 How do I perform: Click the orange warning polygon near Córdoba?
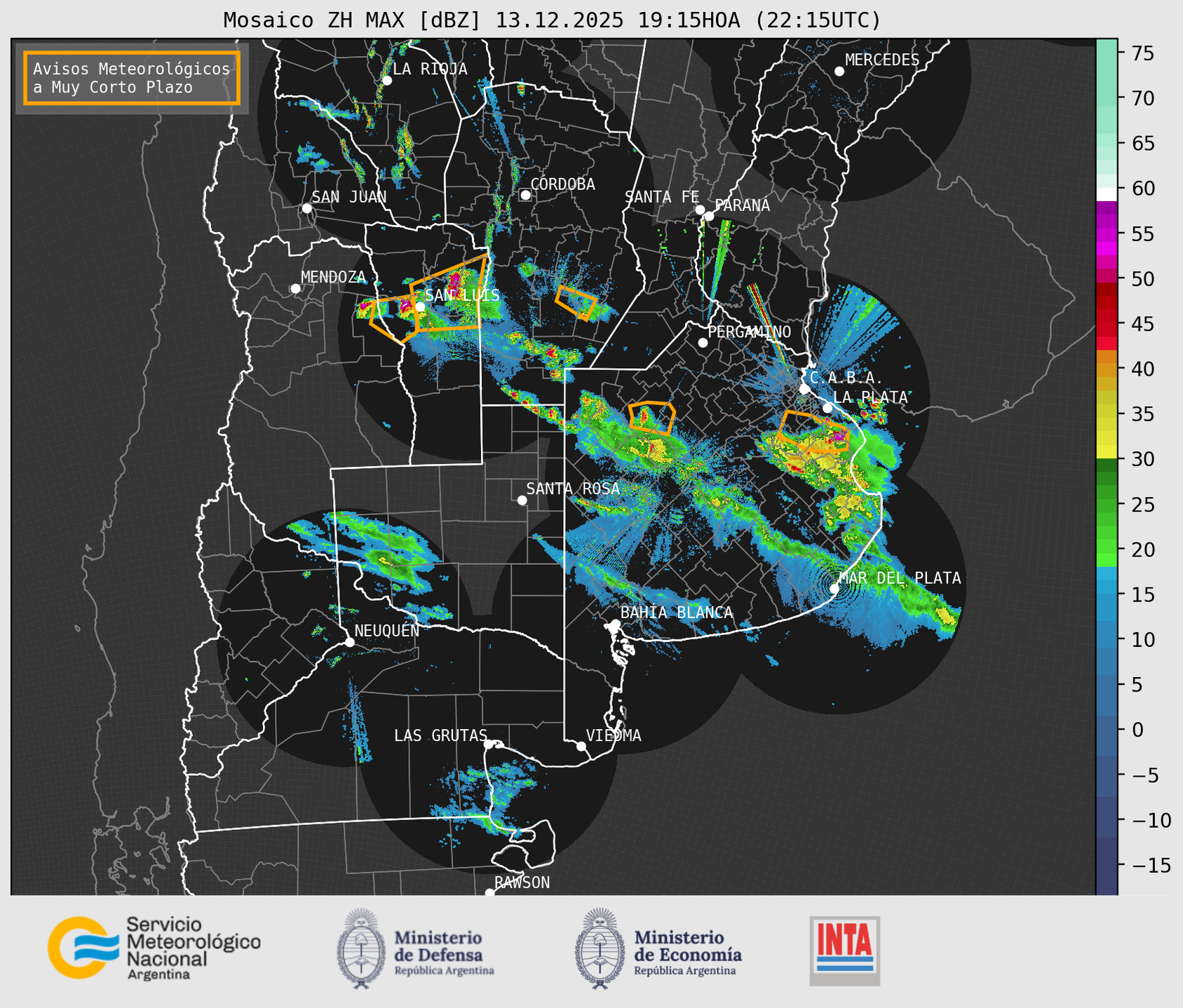coord(576,303)
